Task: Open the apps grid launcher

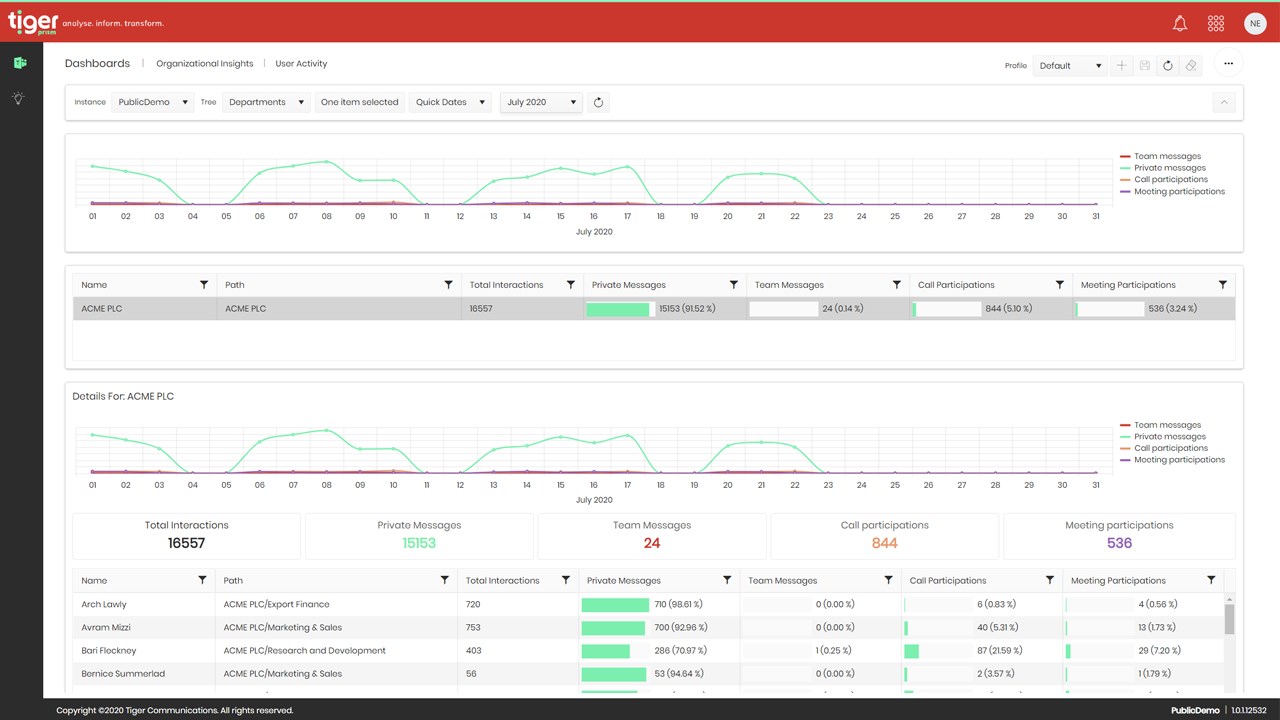Action: 1216,23
